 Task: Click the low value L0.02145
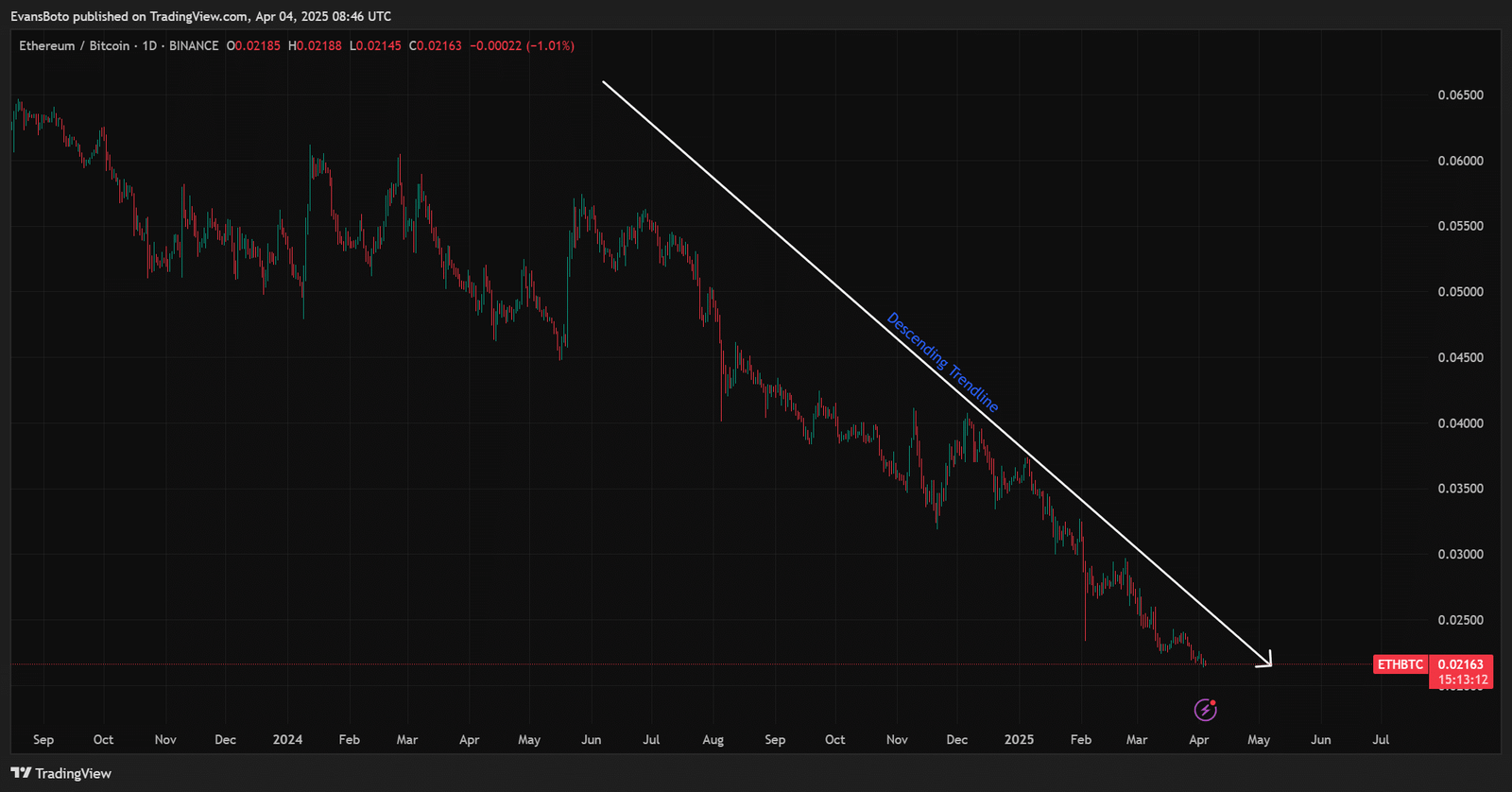coord(375,45)
